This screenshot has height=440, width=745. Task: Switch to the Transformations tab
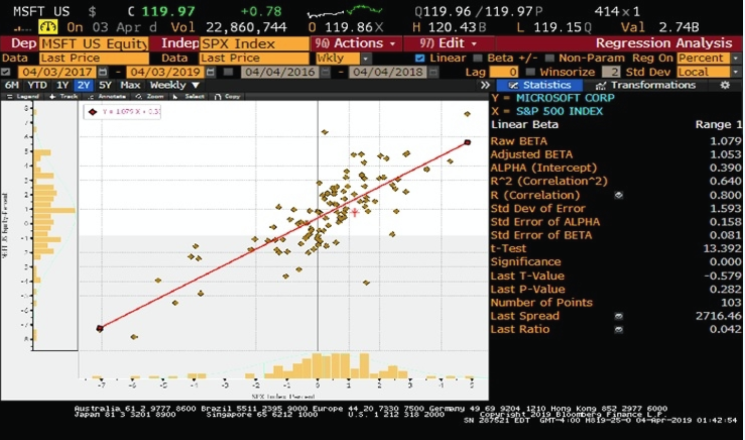[646, 85]
